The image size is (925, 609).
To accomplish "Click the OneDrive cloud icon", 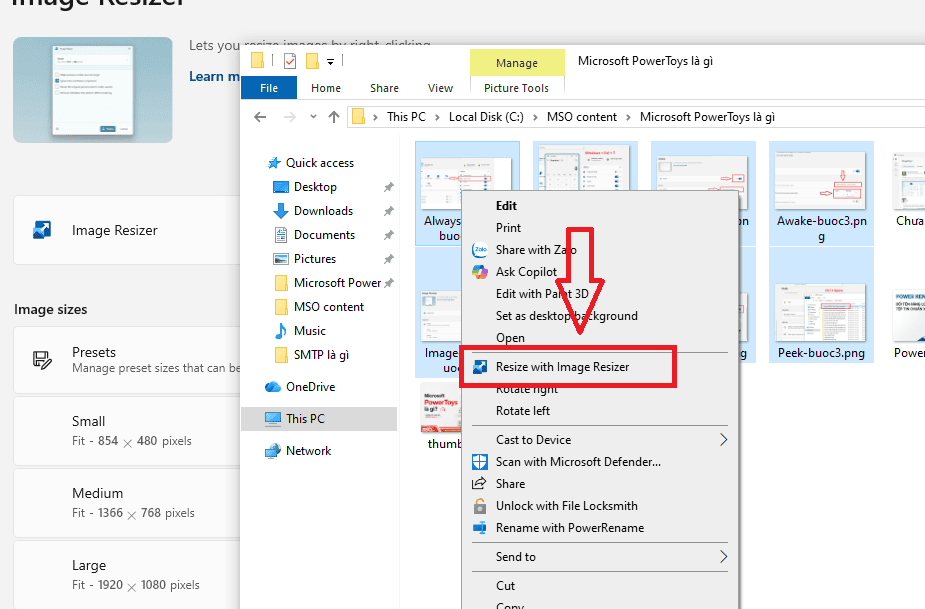I will coord(273,387).
